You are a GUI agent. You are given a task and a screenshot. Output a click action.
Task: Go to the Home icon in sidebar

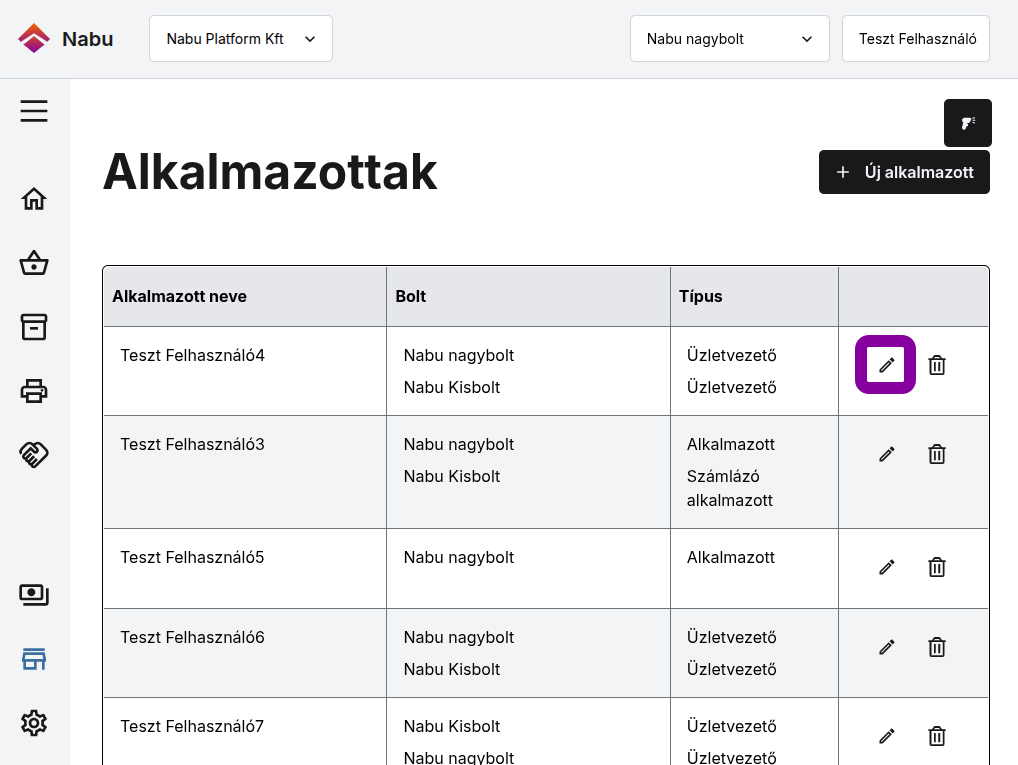coord(34,199)
